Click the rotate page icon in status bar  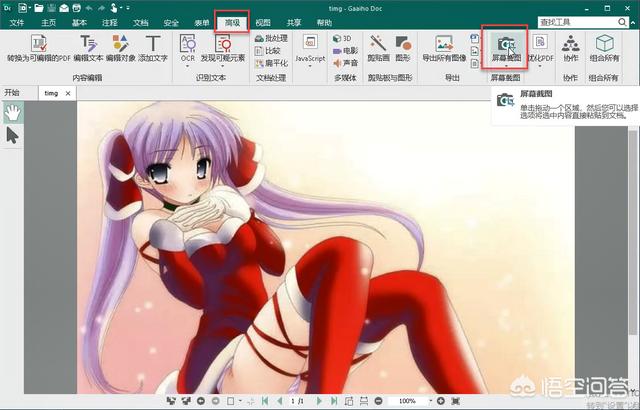pos(349,401)
